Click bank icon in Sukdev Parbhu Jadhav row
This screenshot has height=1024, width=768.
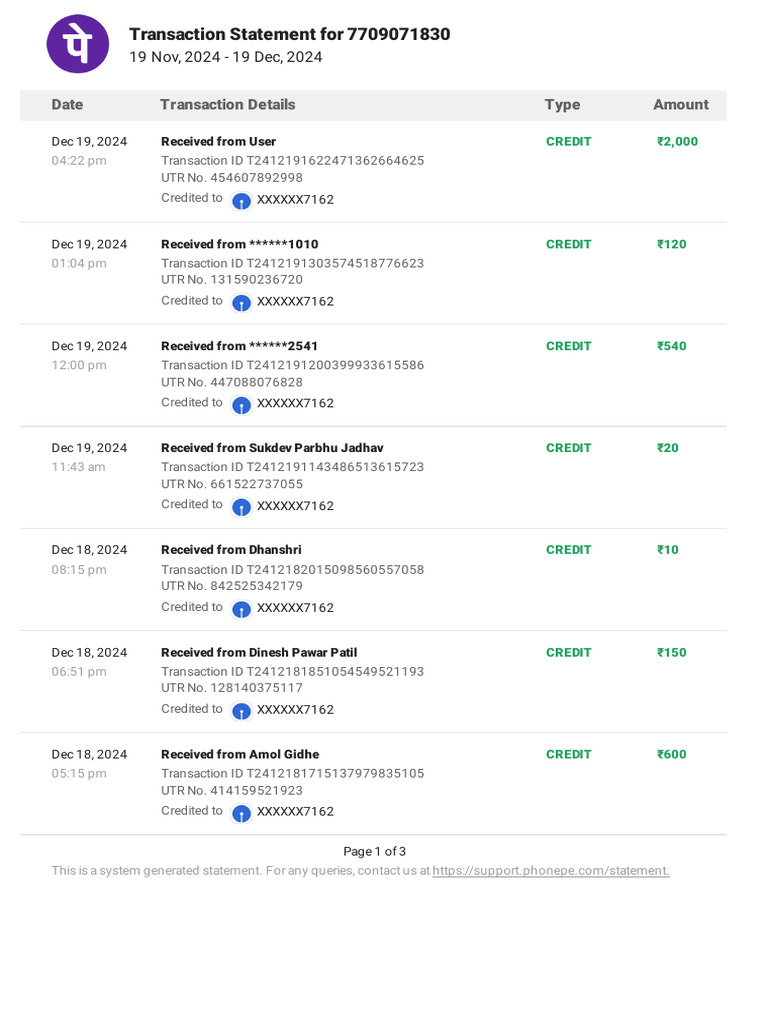[x=241, y=507]
